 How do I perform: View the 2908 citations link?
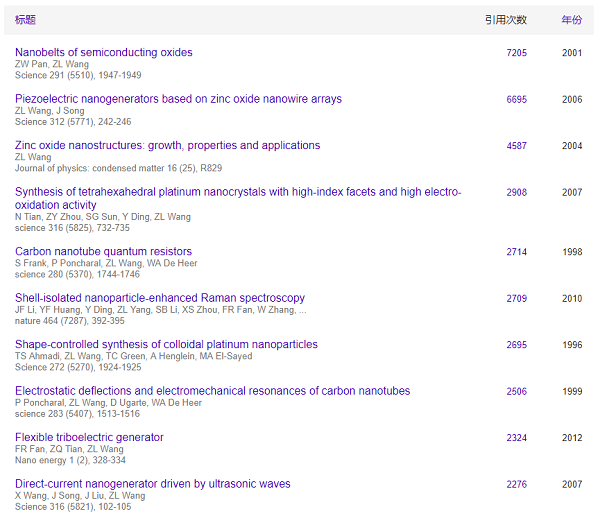(516, 192)
